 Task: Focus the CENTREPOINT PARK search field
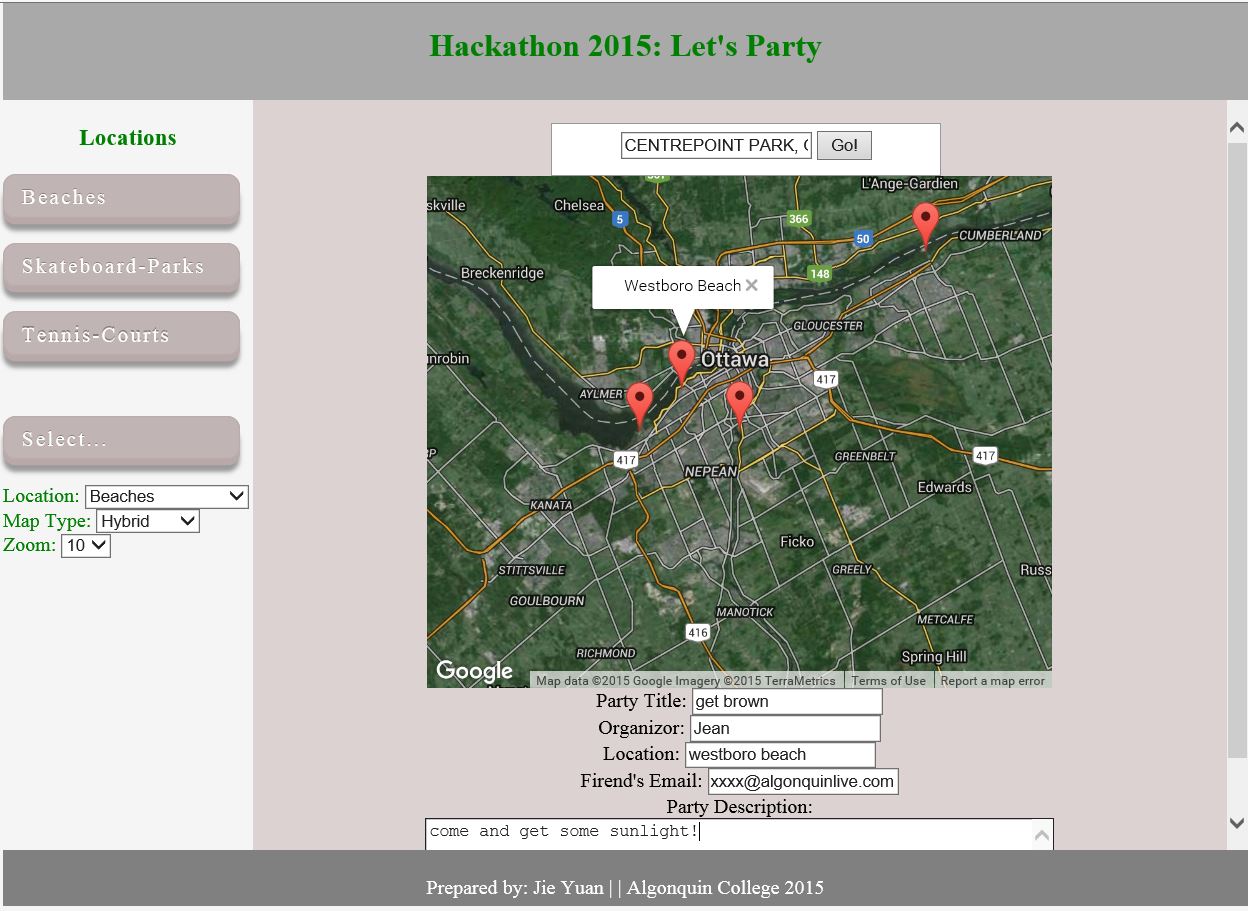click(716, 145)
